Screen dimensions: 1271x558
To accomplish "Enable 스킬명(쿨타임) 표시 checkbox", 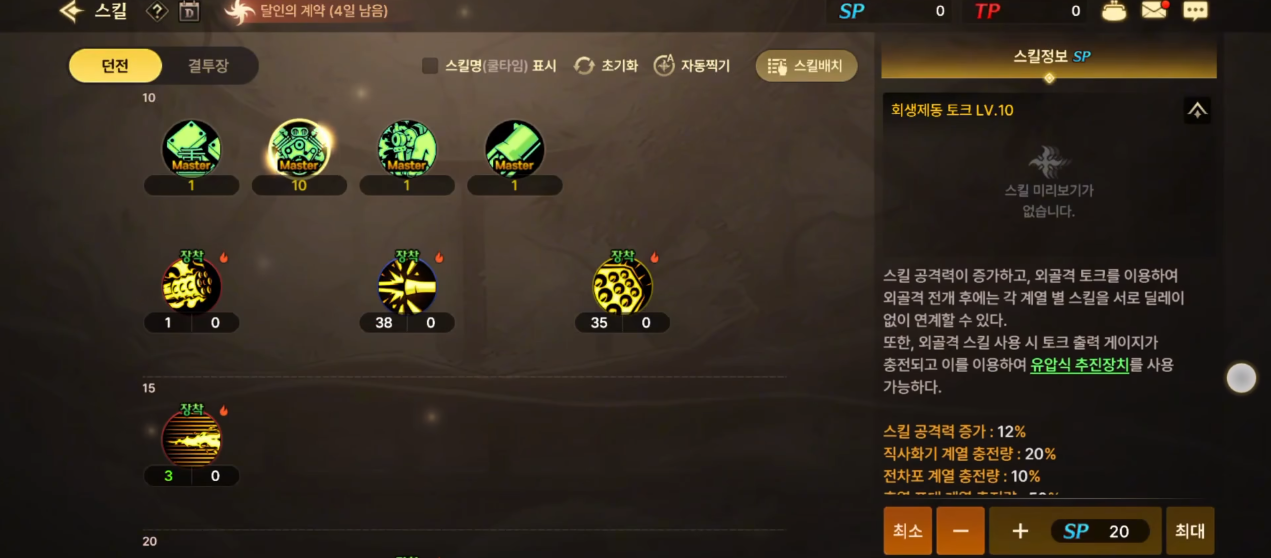I will point(430,66).
